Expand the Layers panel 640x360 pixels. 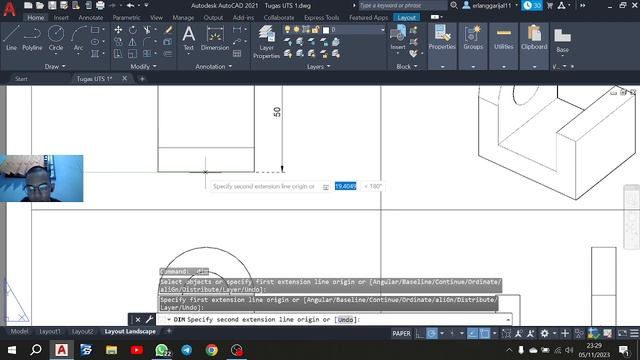pyautogui.click(x=318, y=67)
